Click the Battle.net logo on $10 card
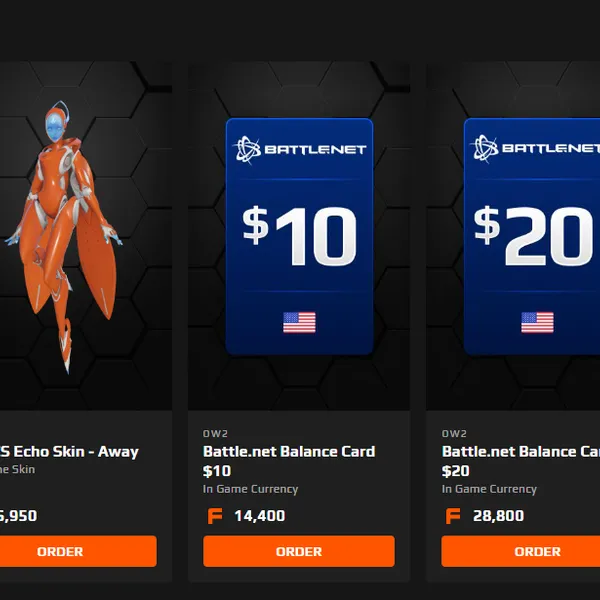This screenshot has height=600, width=600. tap(301, 149)
